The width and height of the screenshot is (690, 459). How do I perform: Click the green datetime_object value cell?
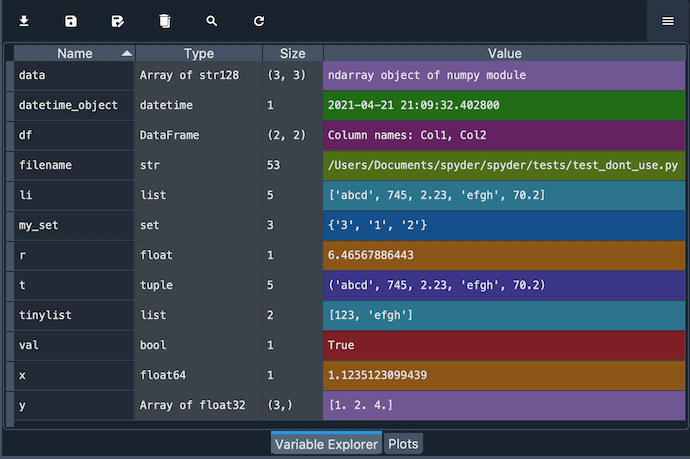pyautogui.click(x=504, y=105)
